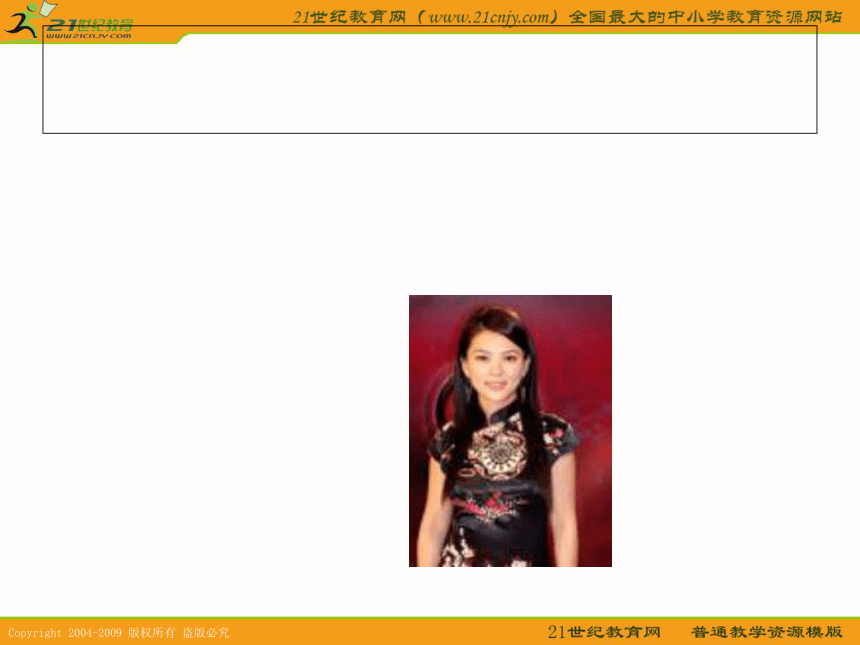Click inside the empty title text box
860x645 pixels.
(430, 80)
